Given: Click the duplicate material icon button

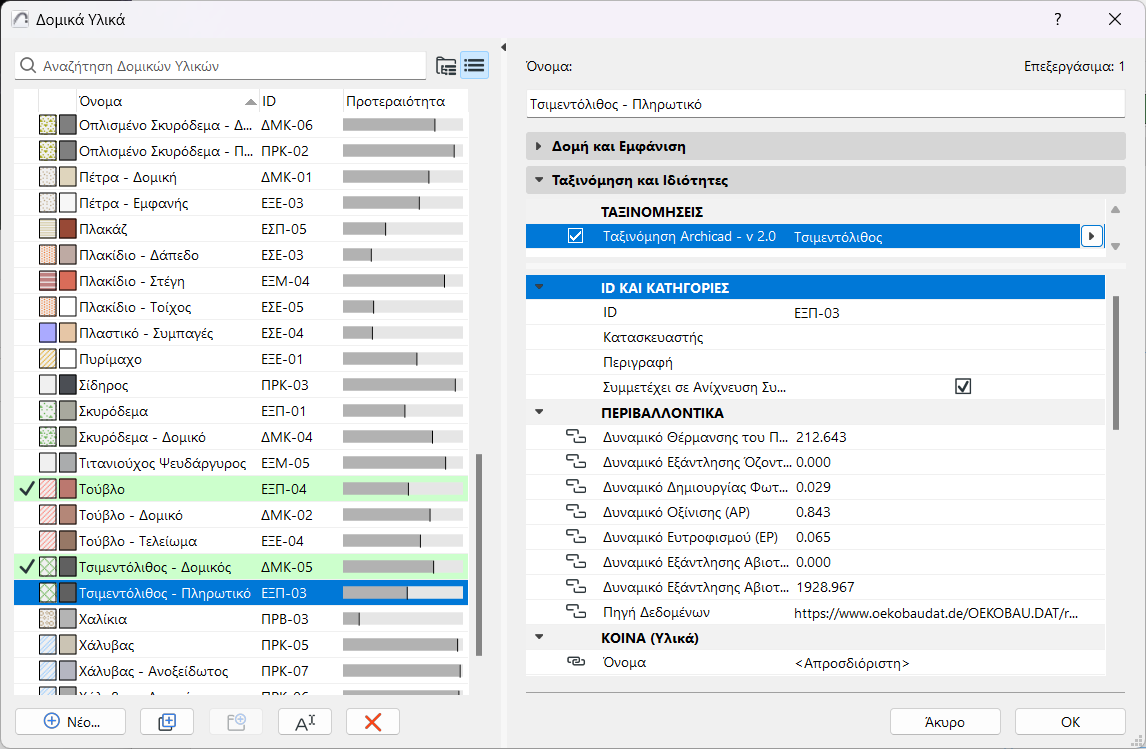Looking at the screenshot, I should (167, 722).
